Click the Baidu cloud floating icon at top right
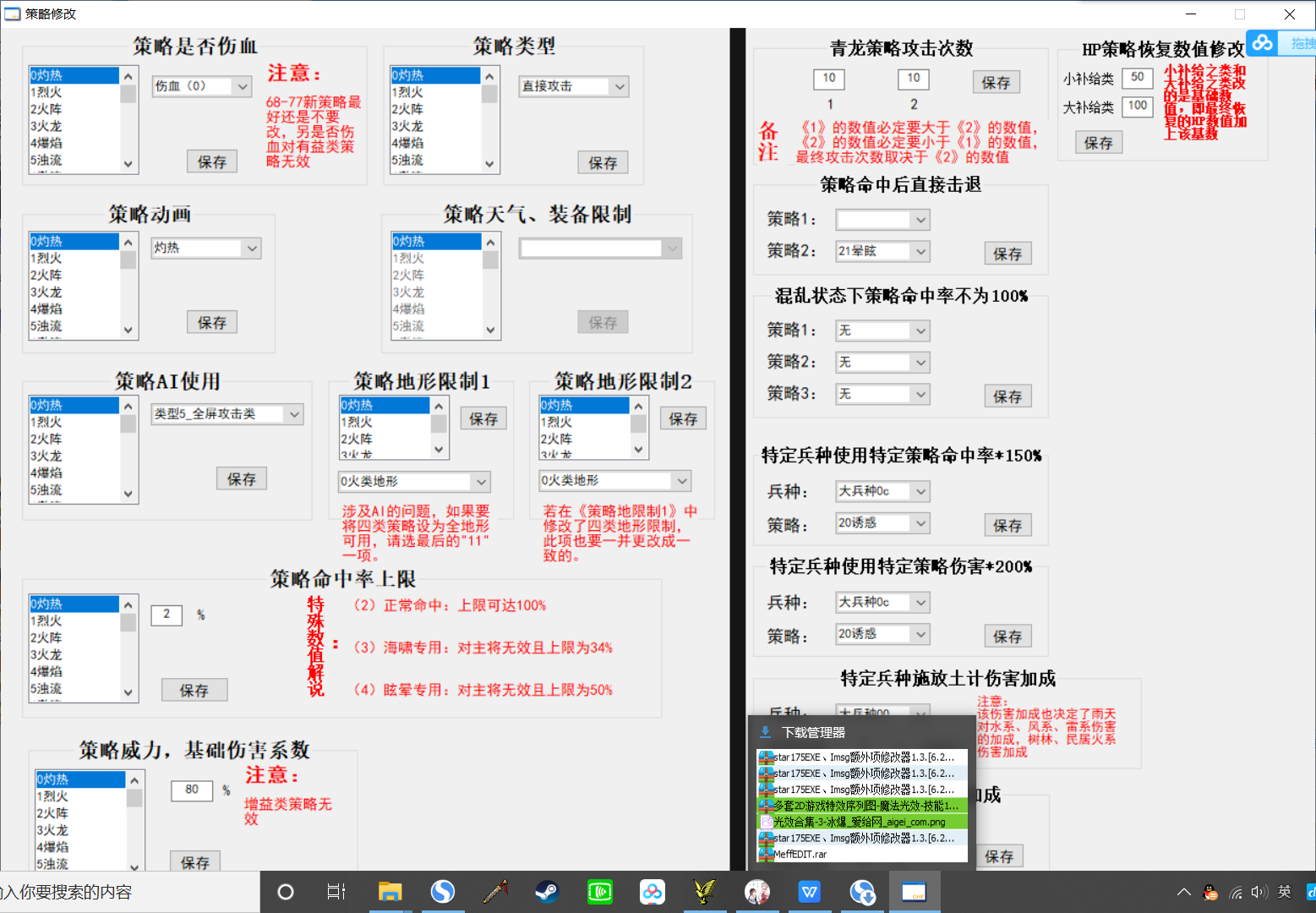 [1262, 42]
